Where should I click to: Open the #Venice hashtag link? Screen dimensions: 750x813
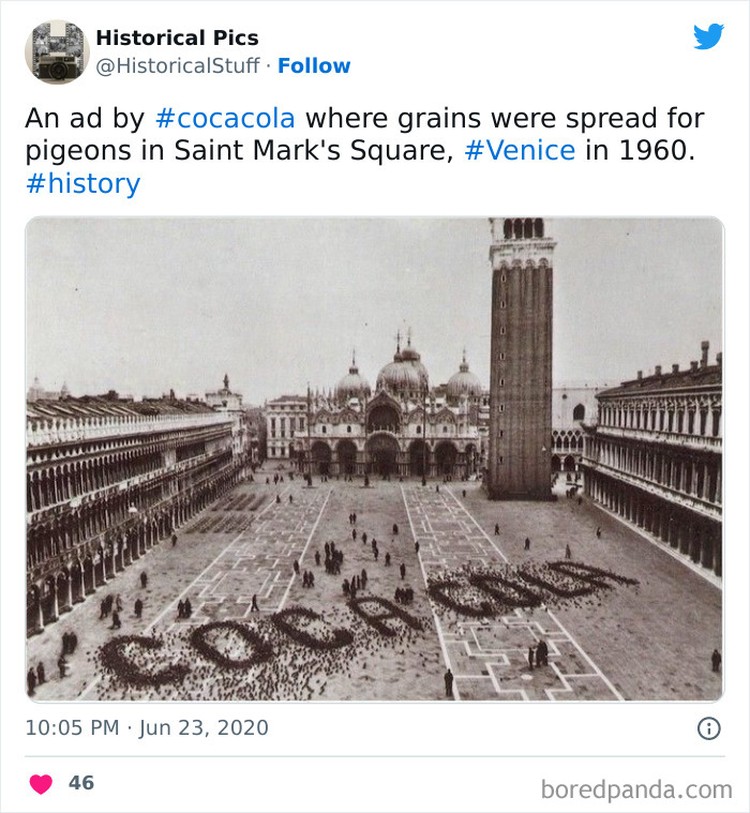tap(520, 151)
